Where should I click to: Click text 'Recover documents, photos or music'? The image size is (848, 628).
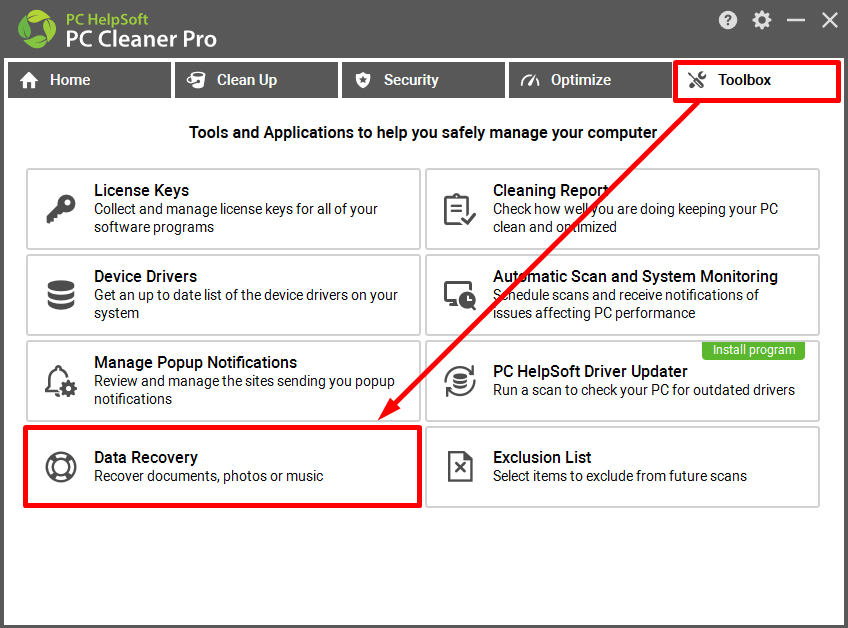[x=209, y=476]
